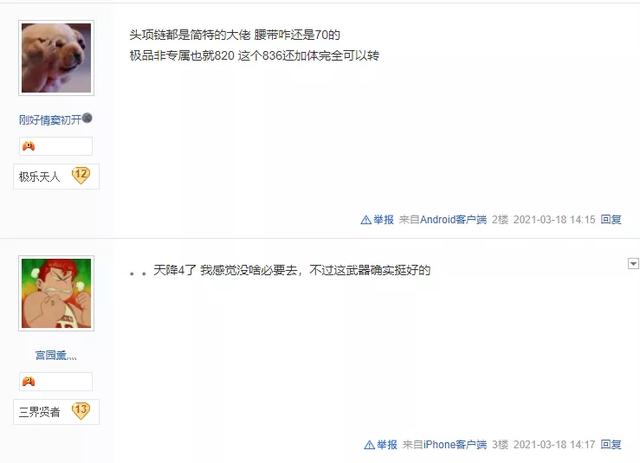Click the orange game icon under 刚好情窦初开

[x=29, y=146]
